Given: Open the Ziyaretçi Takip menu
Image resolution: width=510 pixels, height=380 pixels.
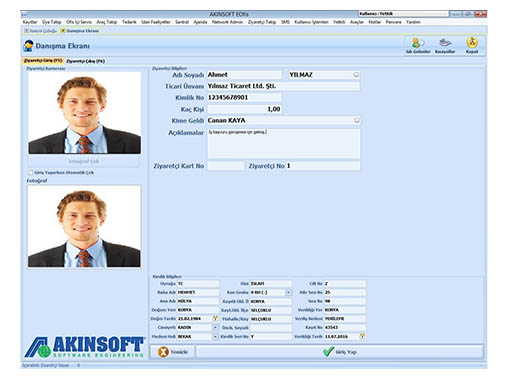Looking at the screenshot, I should pyautogui.click(x=262, y=22).
